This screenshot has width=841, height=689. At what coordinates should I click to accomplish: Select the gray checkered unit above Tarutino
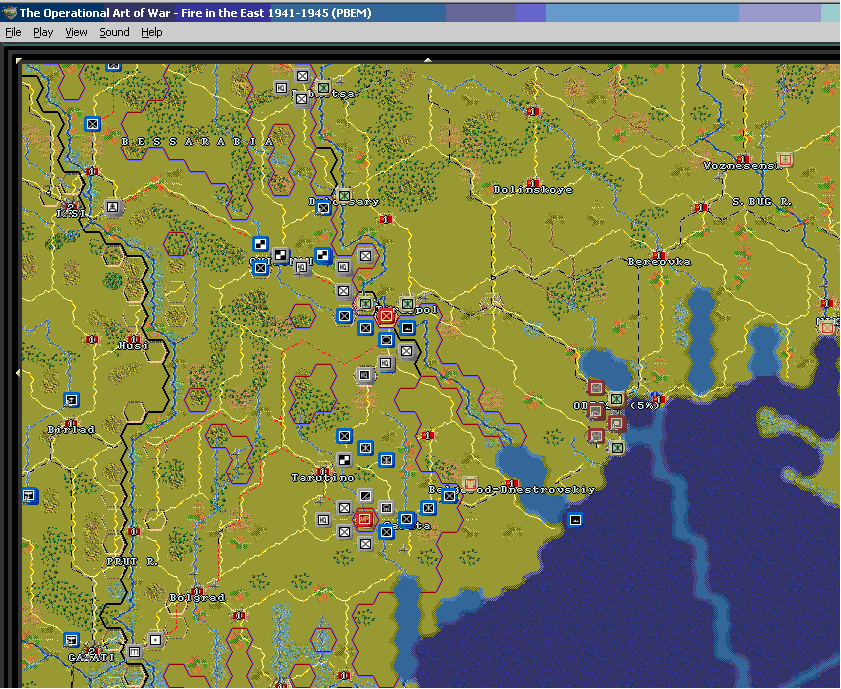click(344, 460)
